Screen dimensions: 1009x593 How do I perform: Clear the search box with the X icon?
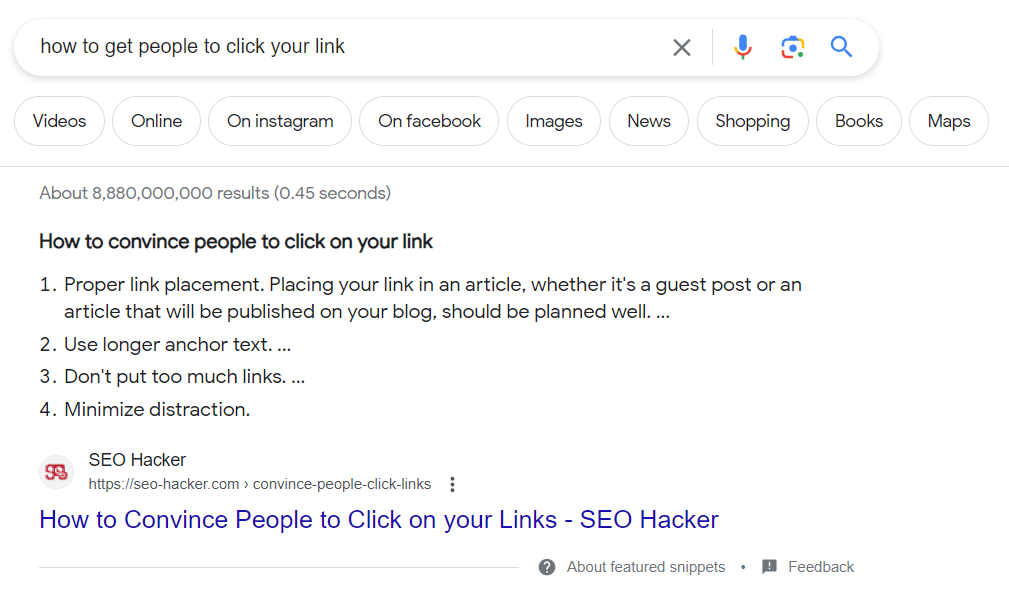tap(682, 47)
